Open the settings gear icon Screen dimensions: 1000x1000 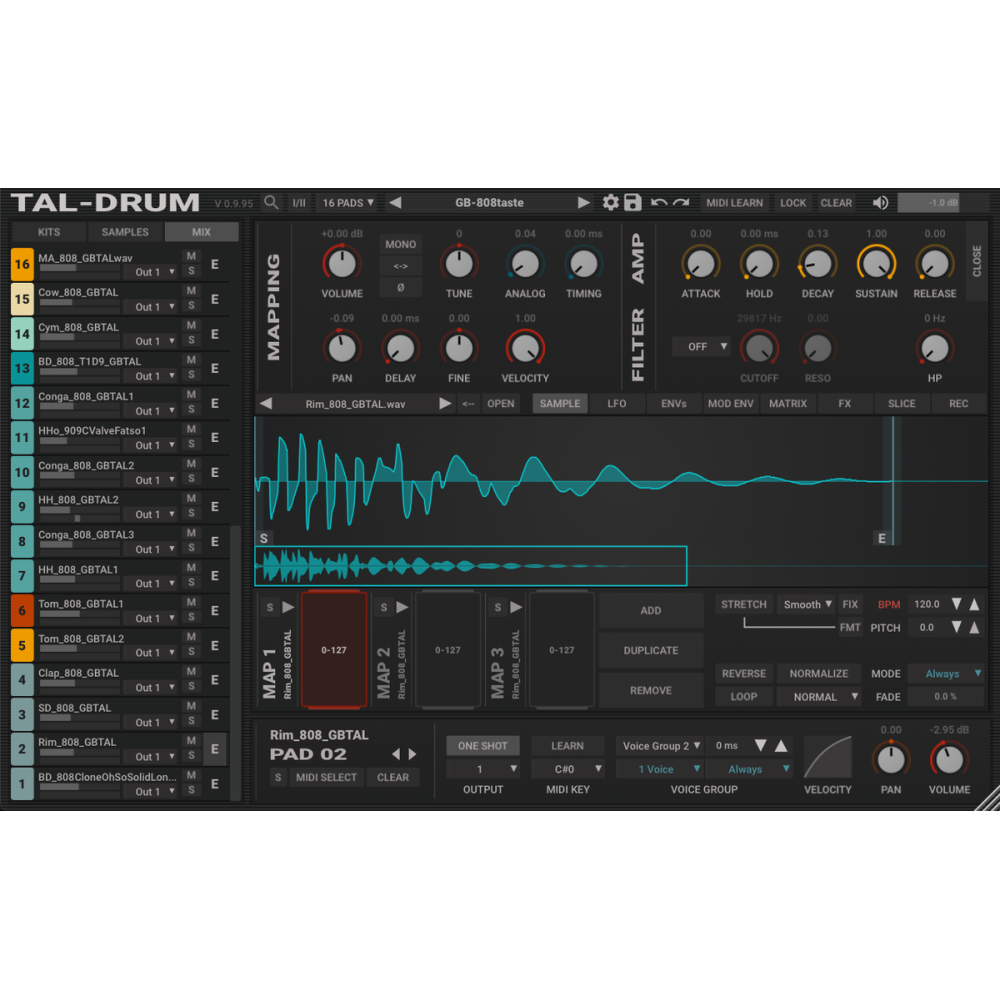611,202
